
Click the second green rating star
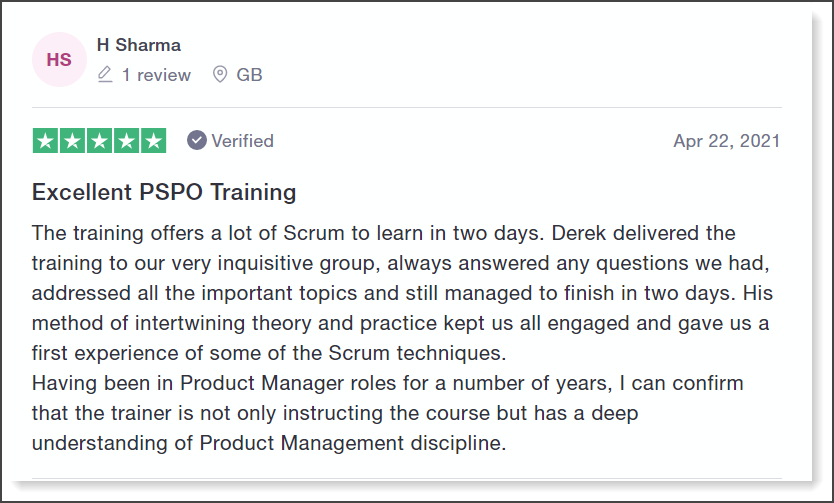72,141
